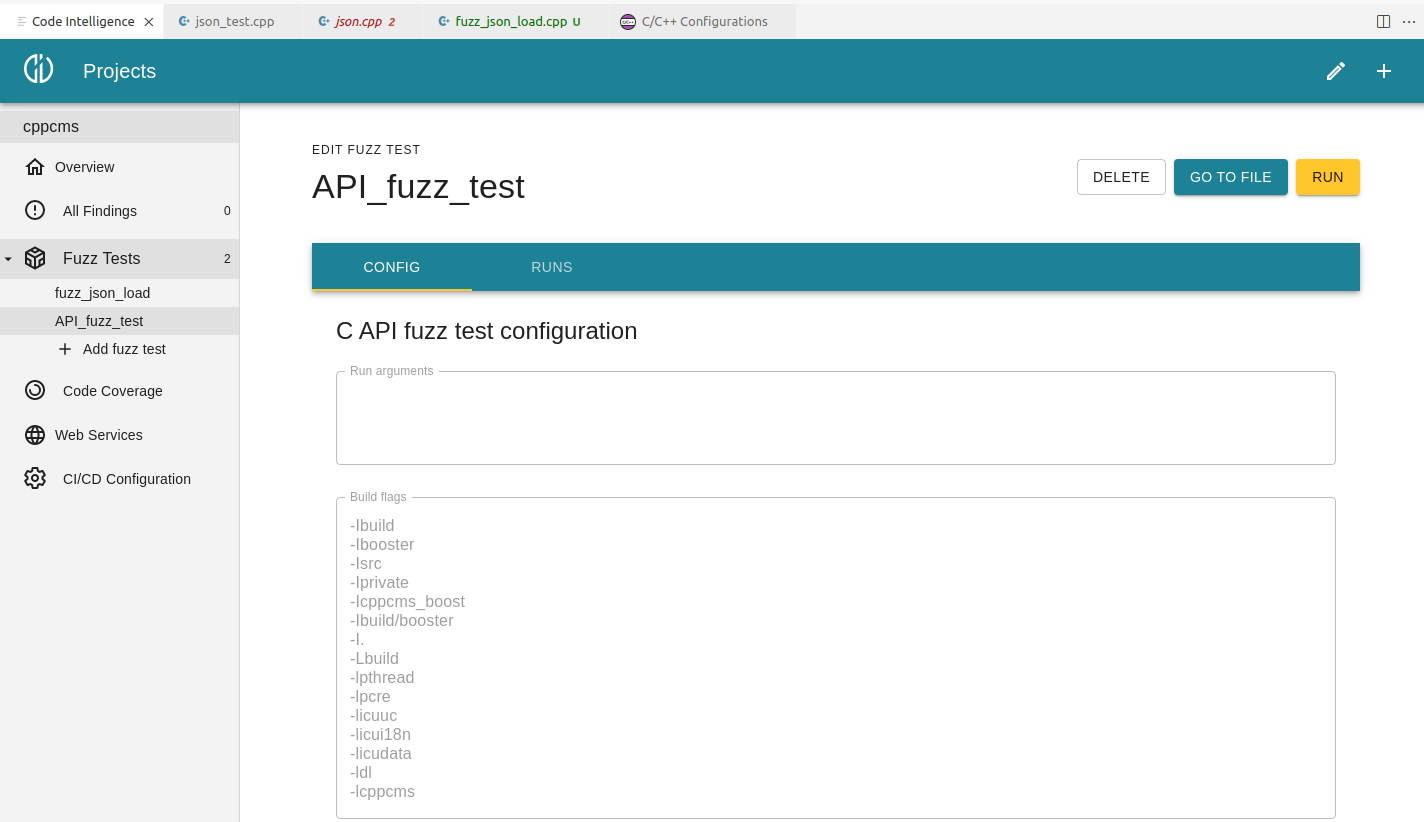Click the All Findings count badge 0
The image size is (1424, 822).
tap(227, 211)
